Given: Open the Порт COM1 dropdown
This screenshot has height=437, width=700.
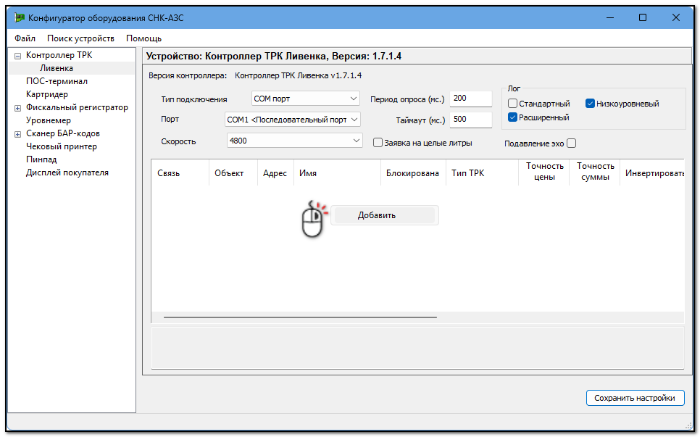Looking at the screenshot, I should tap(292, 120).
